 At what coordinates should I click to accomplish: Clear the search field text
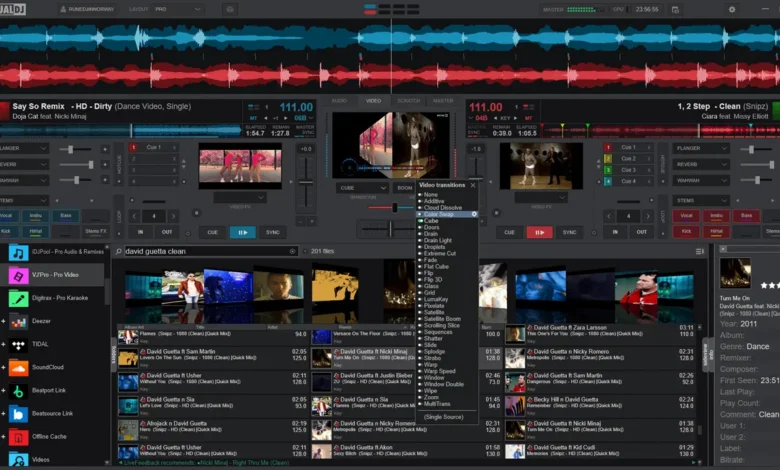pos(292,252)
